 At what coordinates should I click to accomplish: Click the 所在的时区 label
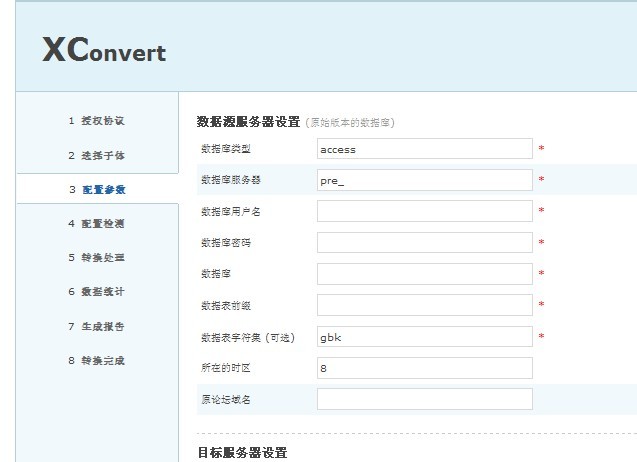226,368
